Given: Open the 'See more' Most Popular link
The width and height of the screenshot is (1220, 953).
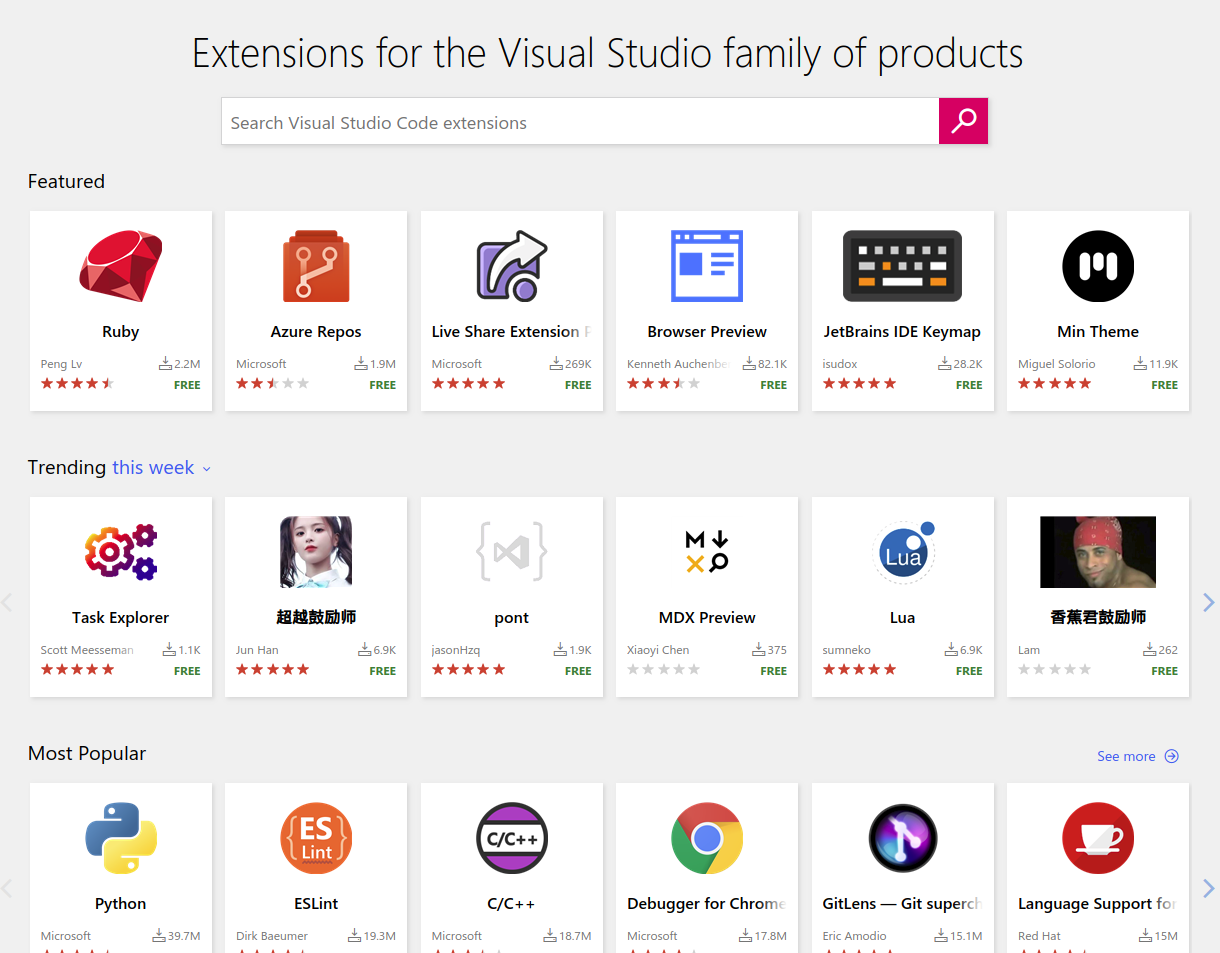Looking at the screenshot, I should 1138,756.
